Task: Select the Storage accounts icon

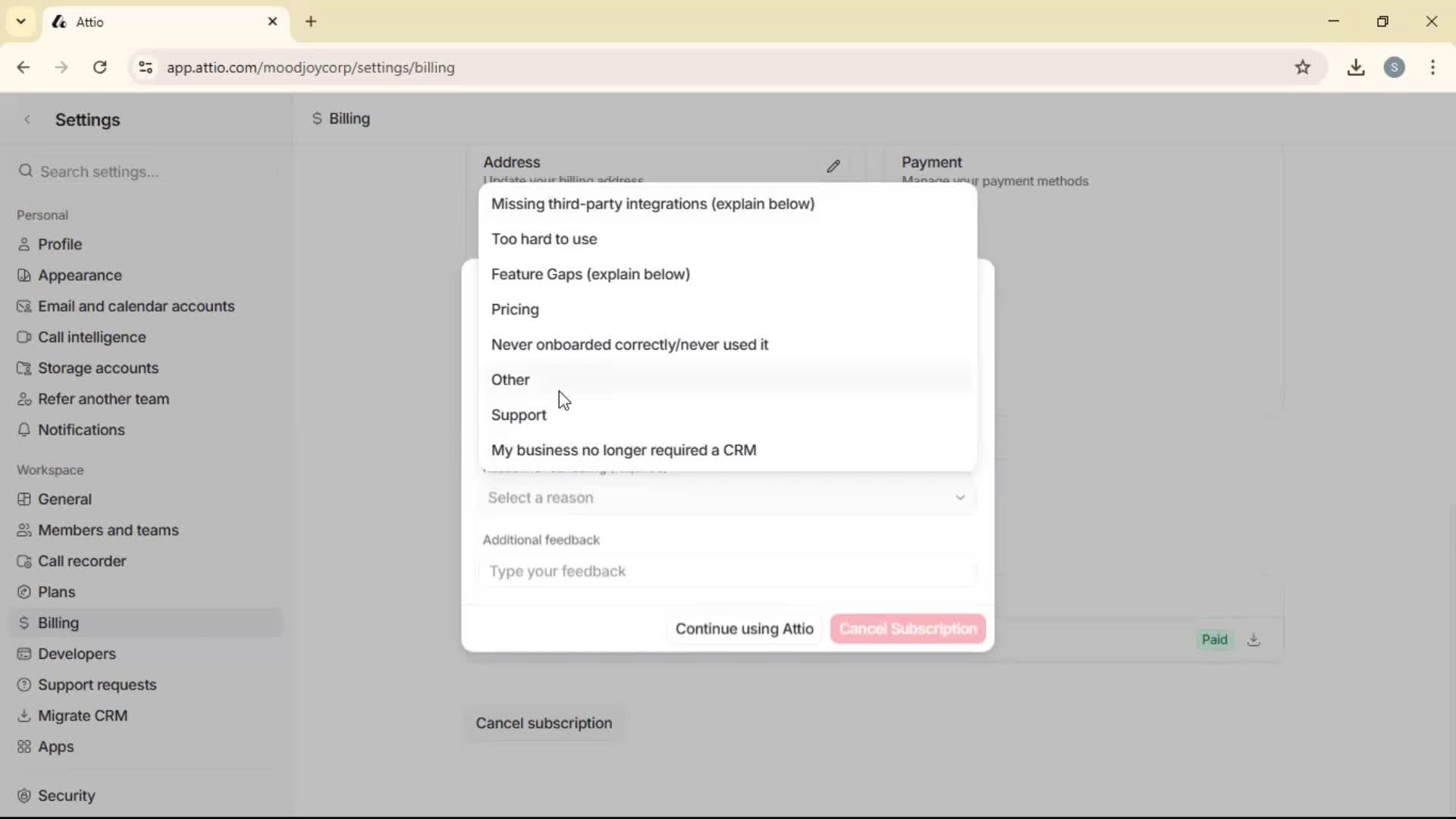Action: pos(24,368)
